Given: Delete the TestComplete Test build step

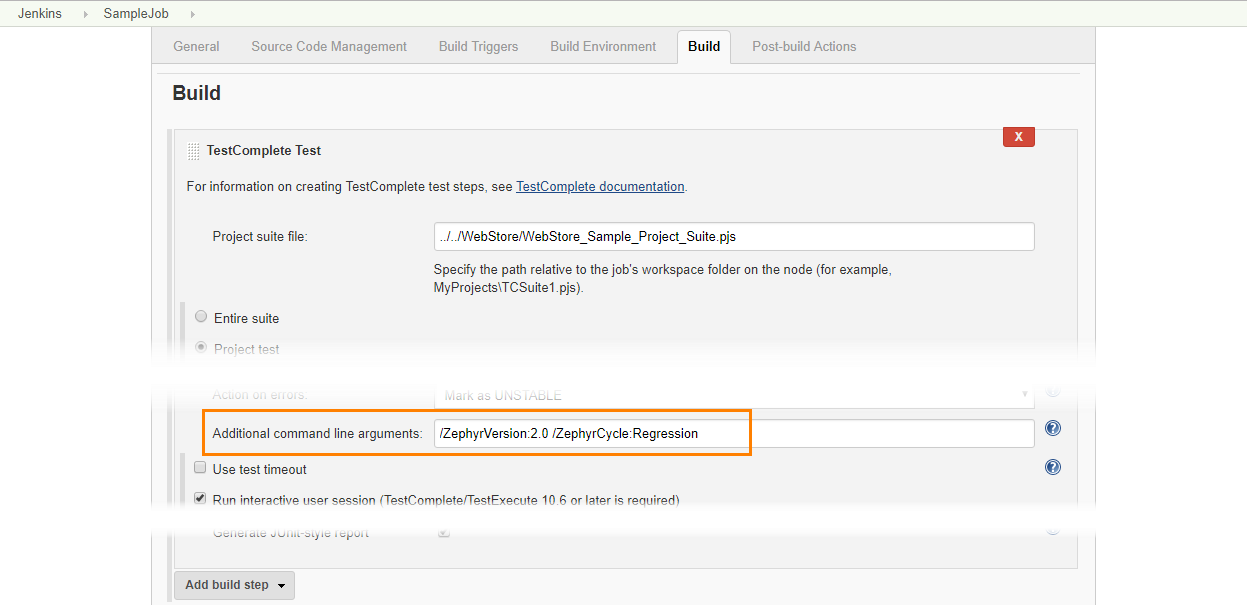Looking at the screenshot, I should pyautogui.click(x=1018, y=137).
